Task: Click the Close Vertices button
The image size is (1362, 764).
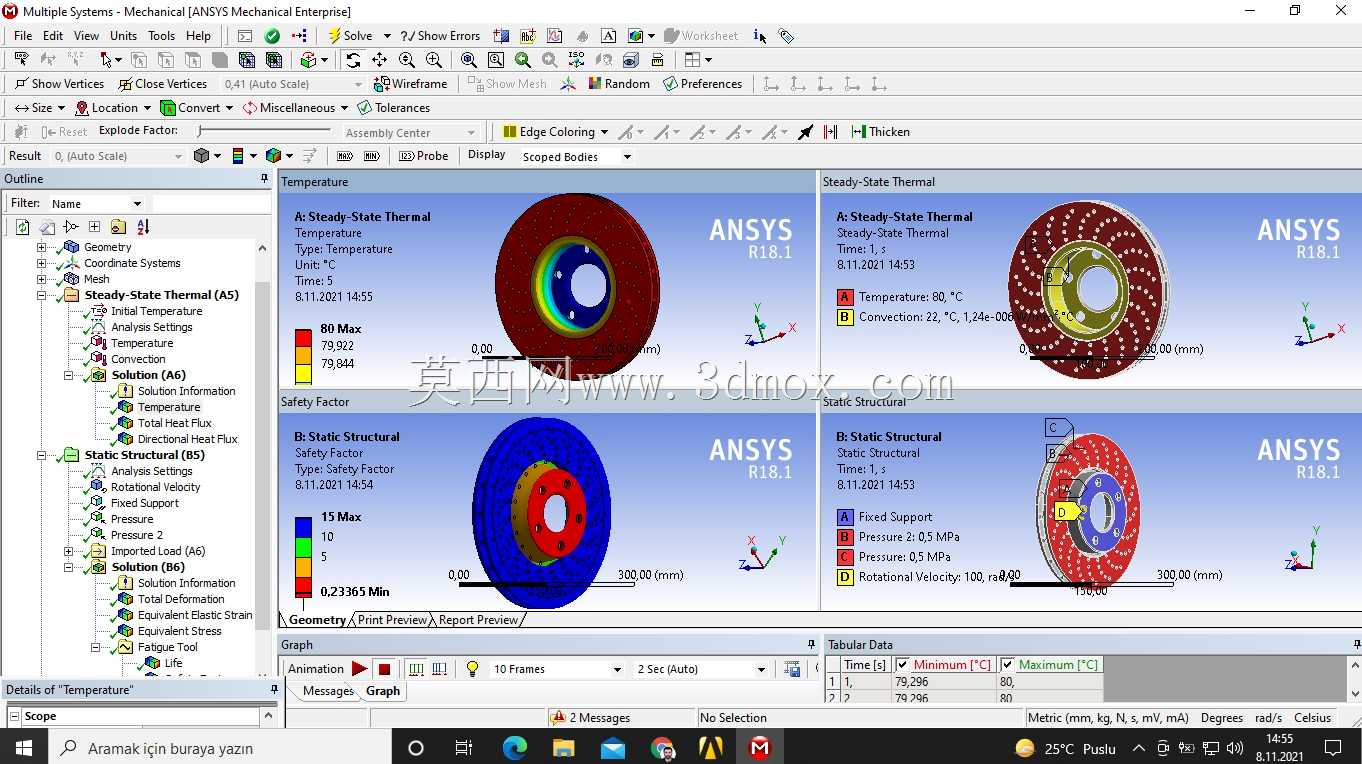Action: coord(162,84)
